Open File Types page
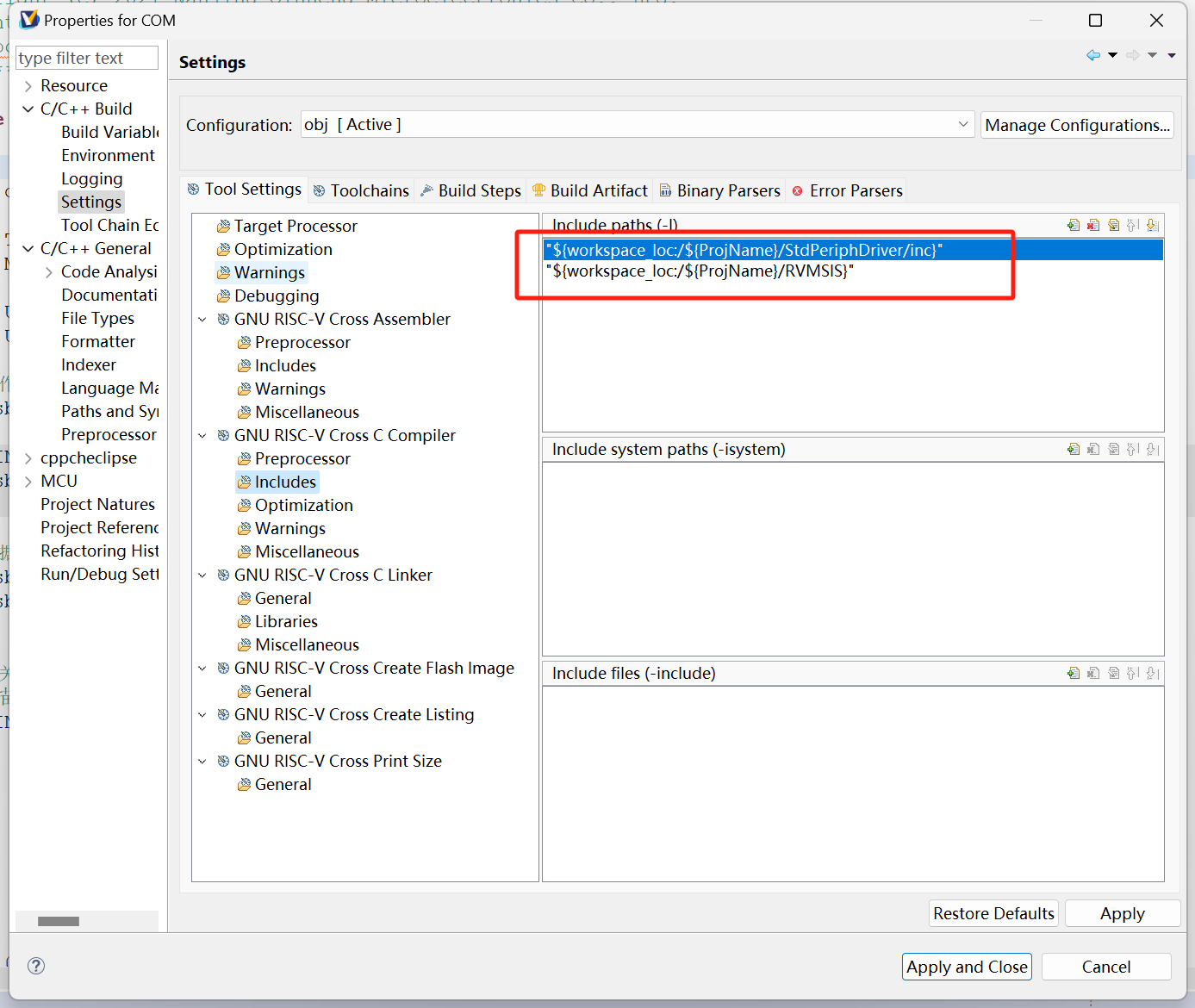The image size is (1195, 1008). pos(97,318)
